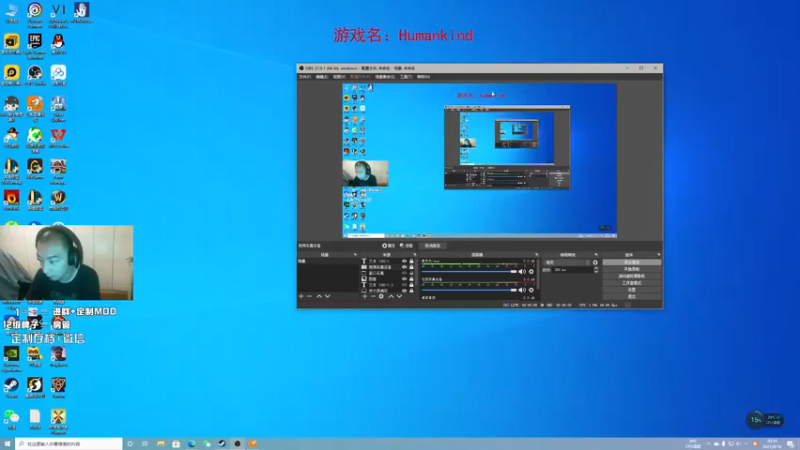Click Settings button in OBS Controls
The image size is (800, 450).
[x=632, y=290]
